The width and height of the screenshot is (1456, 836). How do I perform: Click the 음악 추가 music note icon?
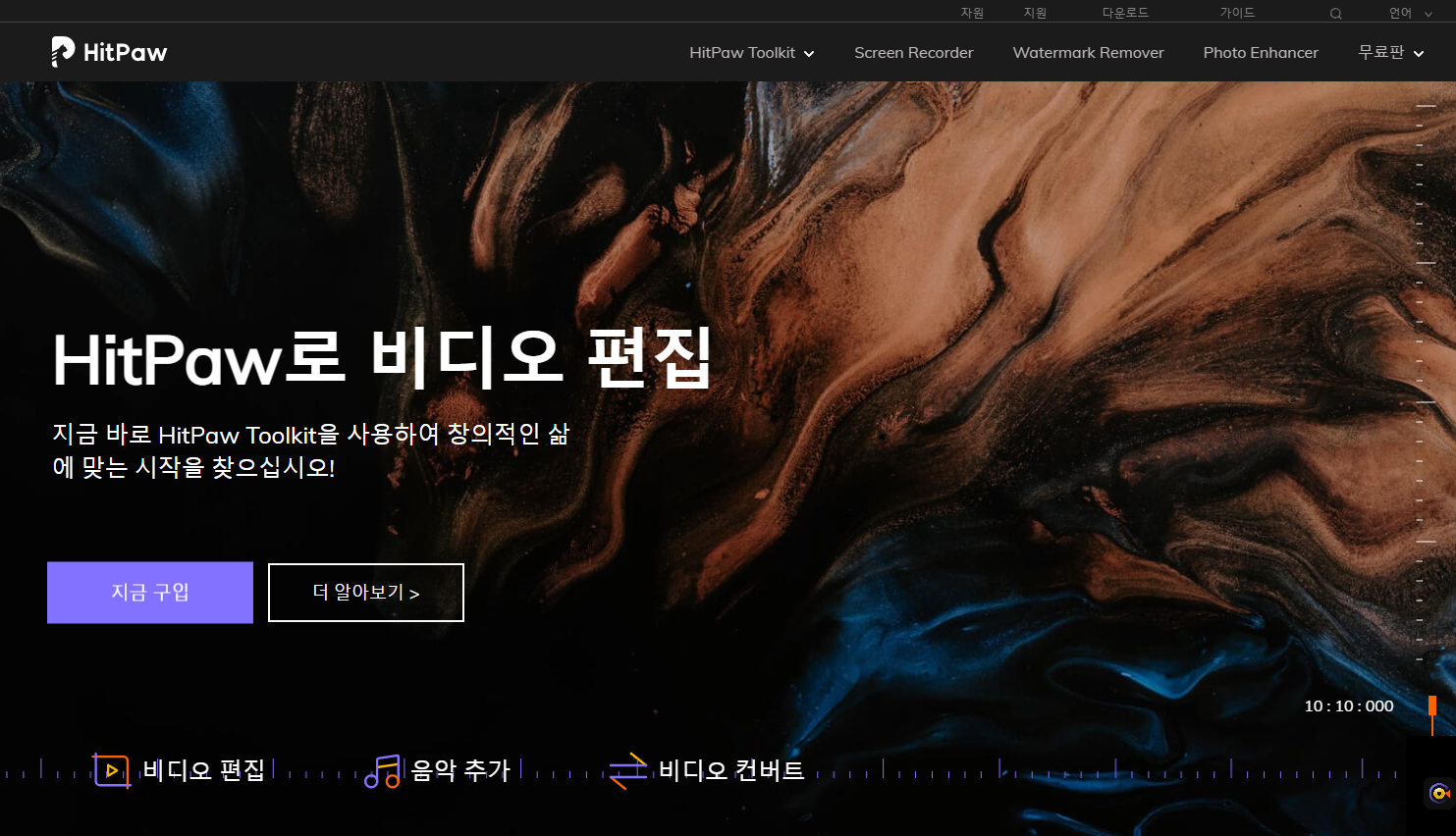tap(383, 771)
